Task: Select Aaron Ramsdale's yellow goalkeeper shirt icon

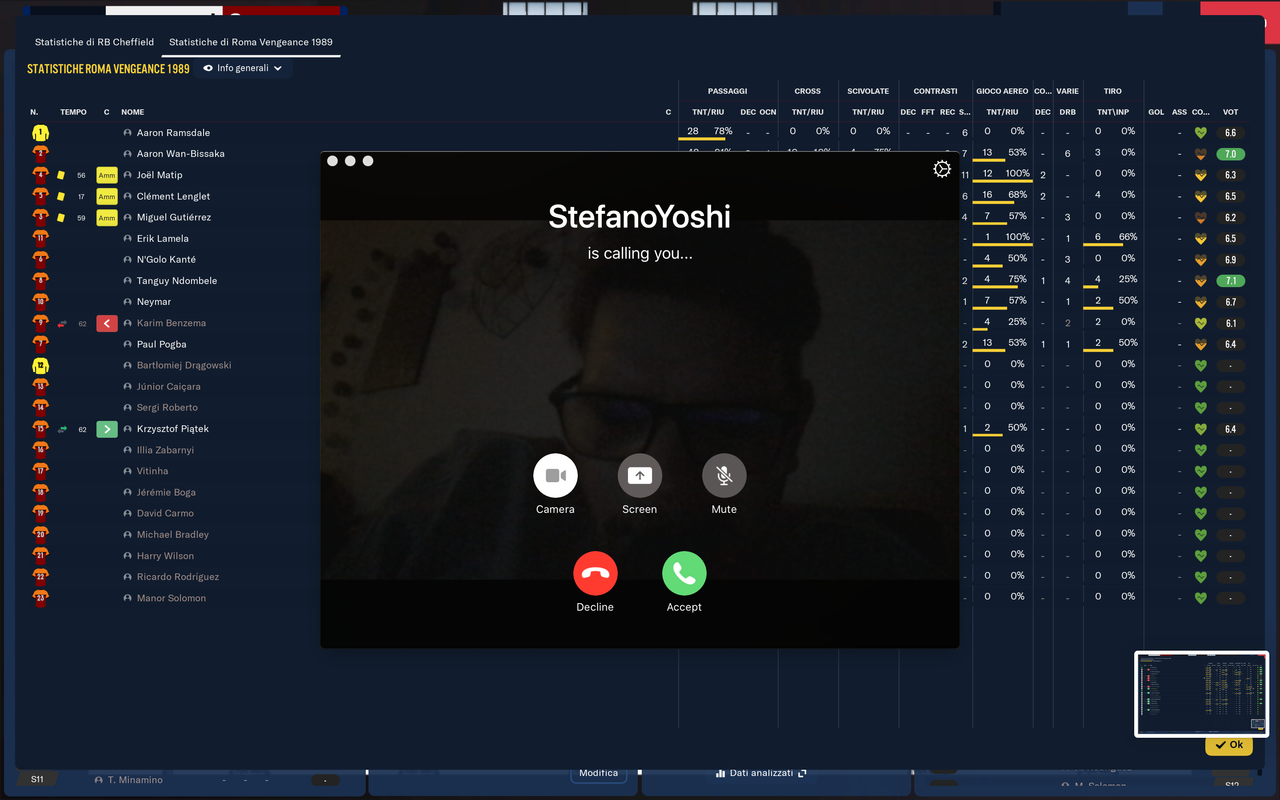Action: (40, 132)
